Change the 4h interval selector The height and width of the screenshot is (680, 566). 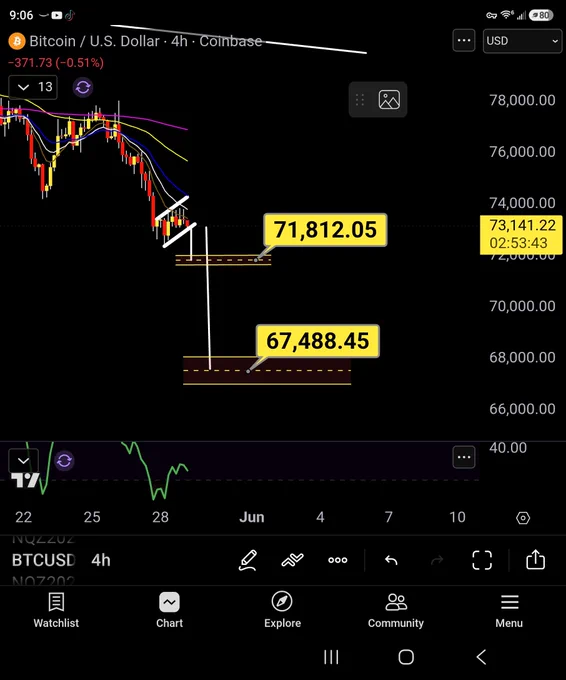(101, 560)
